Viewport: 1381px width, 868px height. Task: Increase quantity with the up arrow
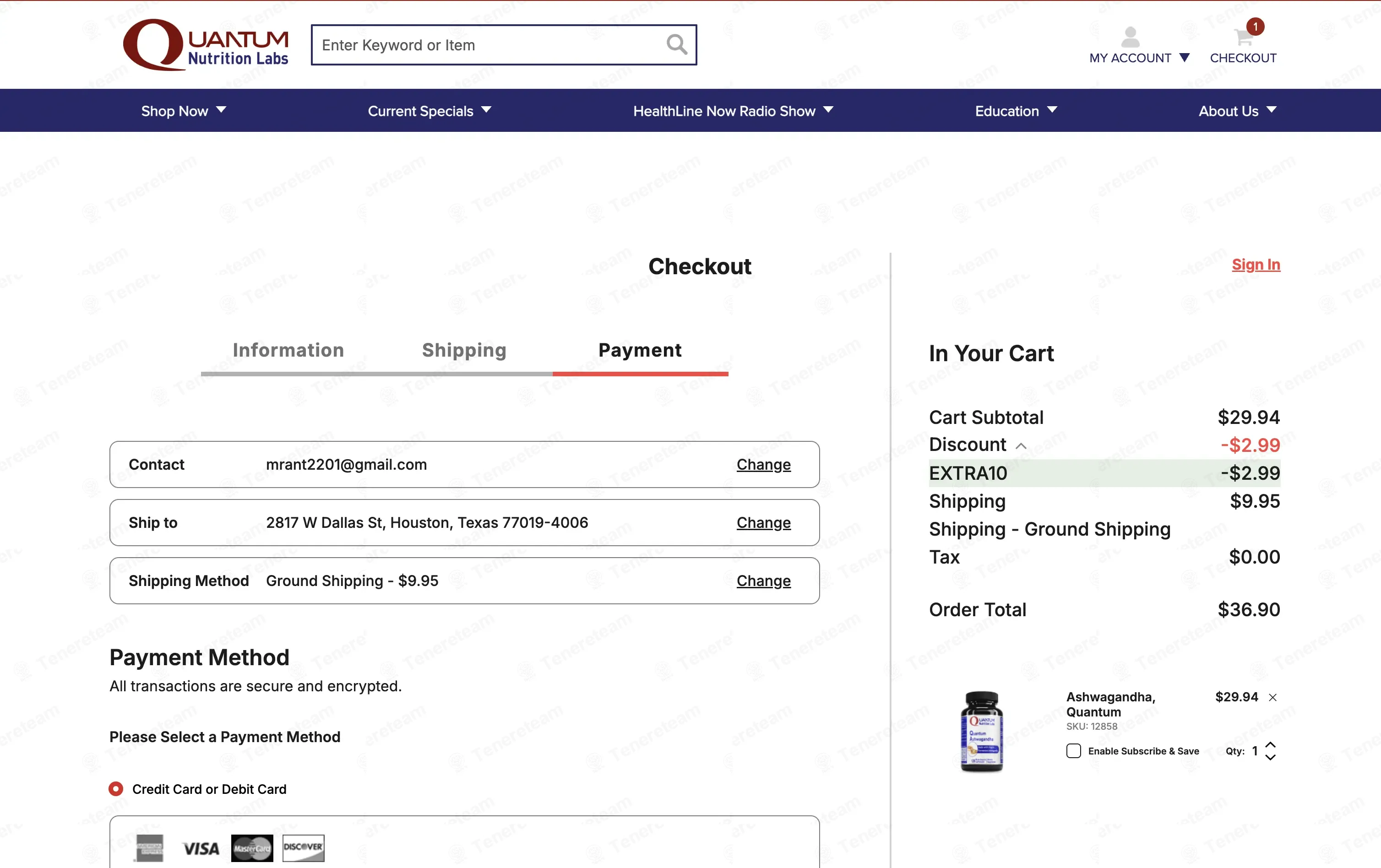point(1270,745)
